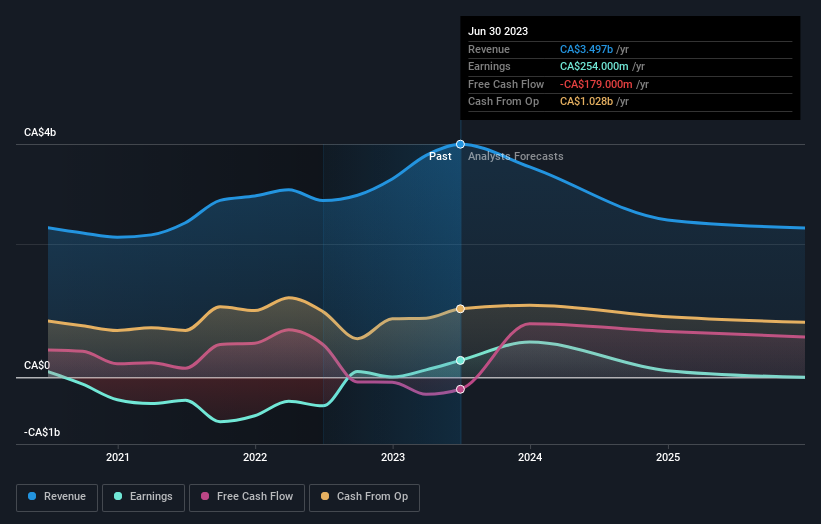The width and height of the screenshot is (821, 524).
Task: Click the CA$254.000m earnings value
Action: point(594,66)
